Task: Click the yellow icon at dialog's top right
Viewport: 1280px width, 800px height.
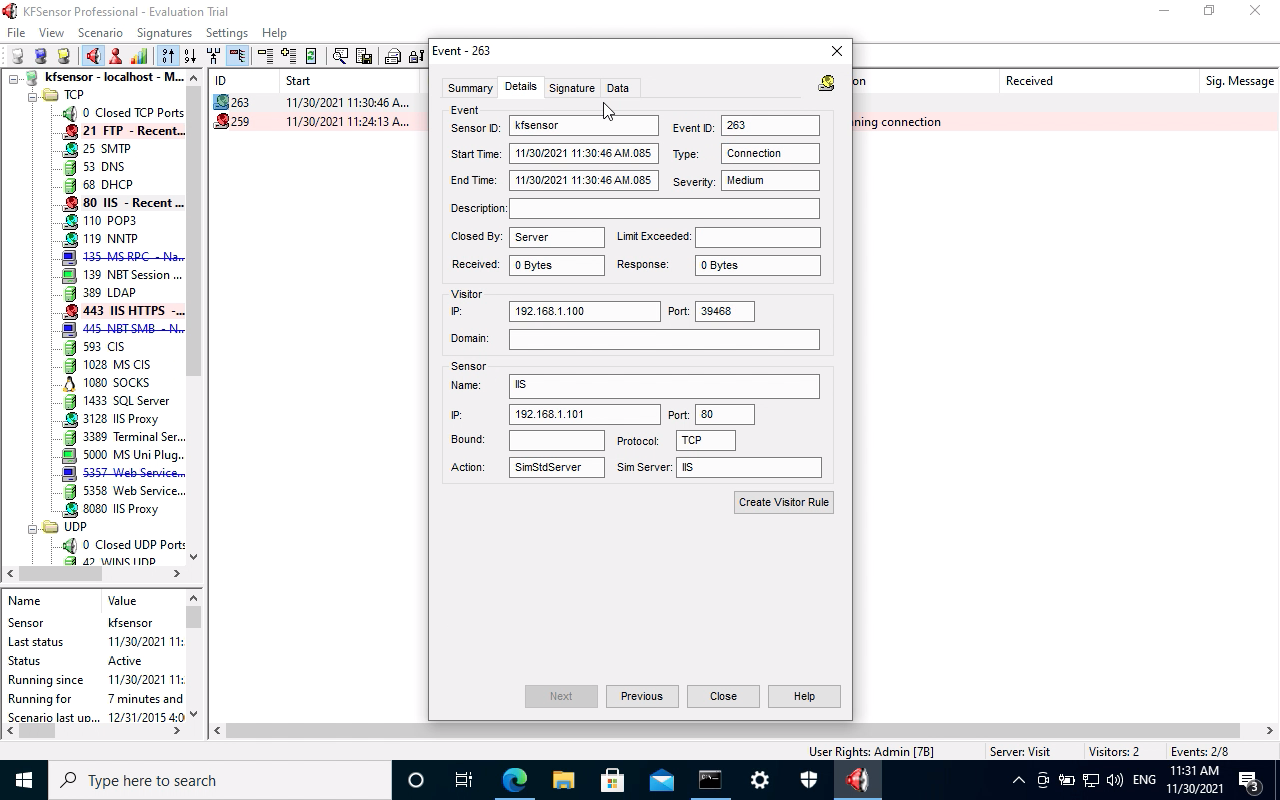Action: tap(826, 84)
